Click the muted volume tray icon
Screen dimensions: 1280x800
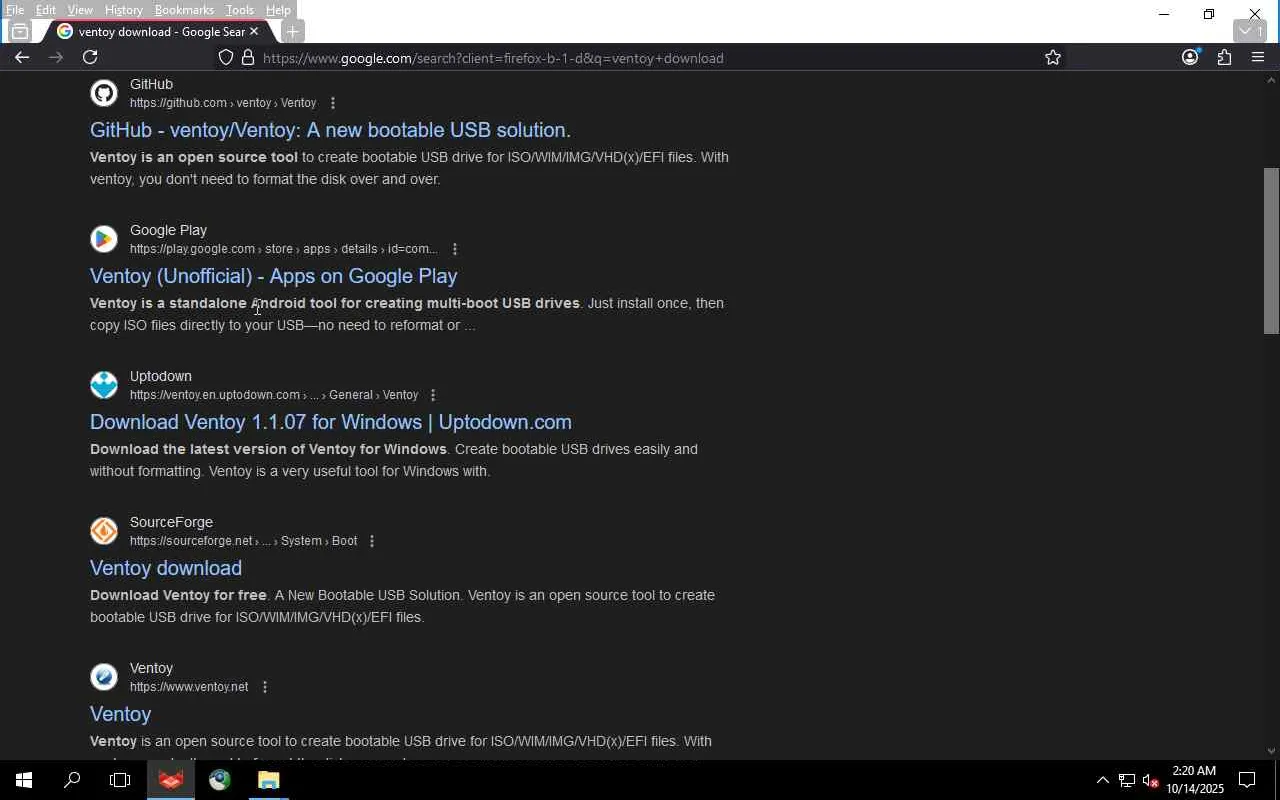pos(1151,780)
